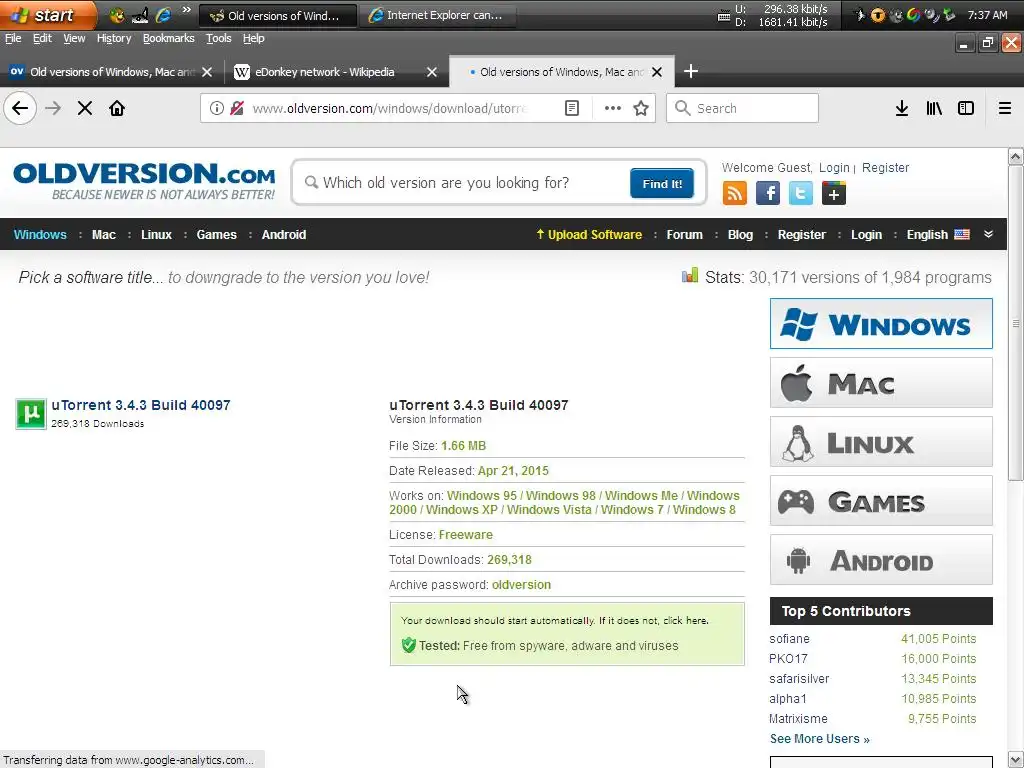This screenshot has width=1024, height=768.
Task: Click the Internet Explorer quick launch icon
Action: tap(163, 15)
